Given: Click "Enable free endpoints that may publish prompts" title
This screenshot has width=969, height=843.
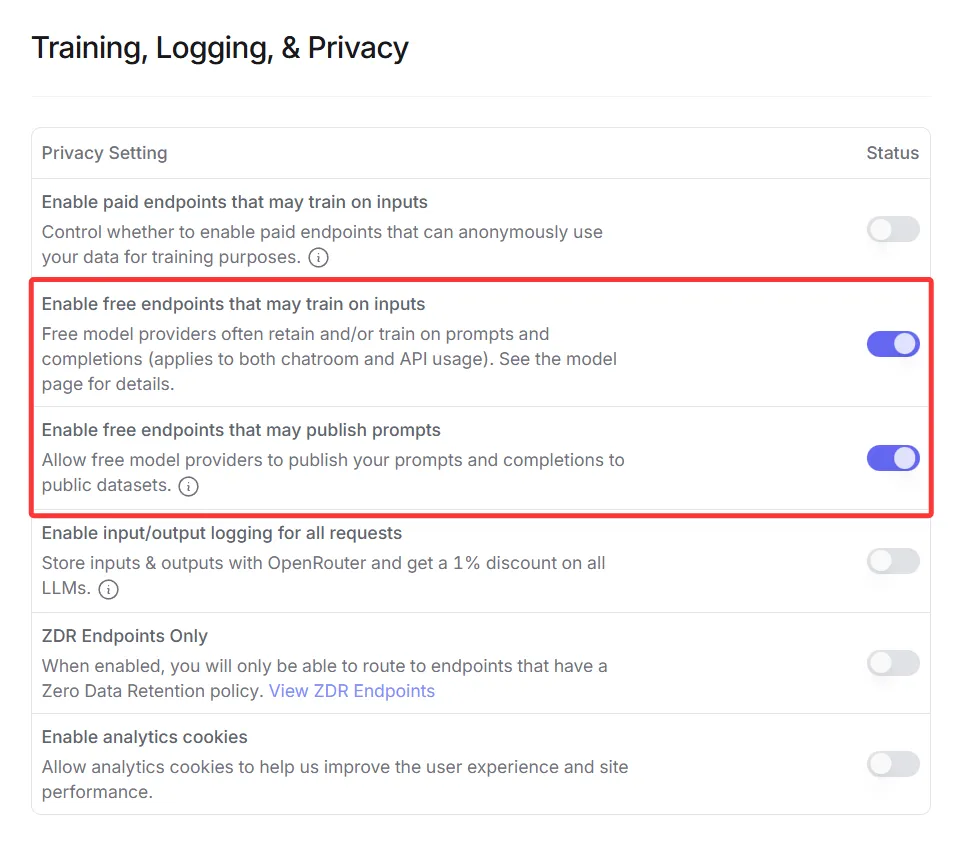Looking at the screenshot, I should [x=241, y=430].
